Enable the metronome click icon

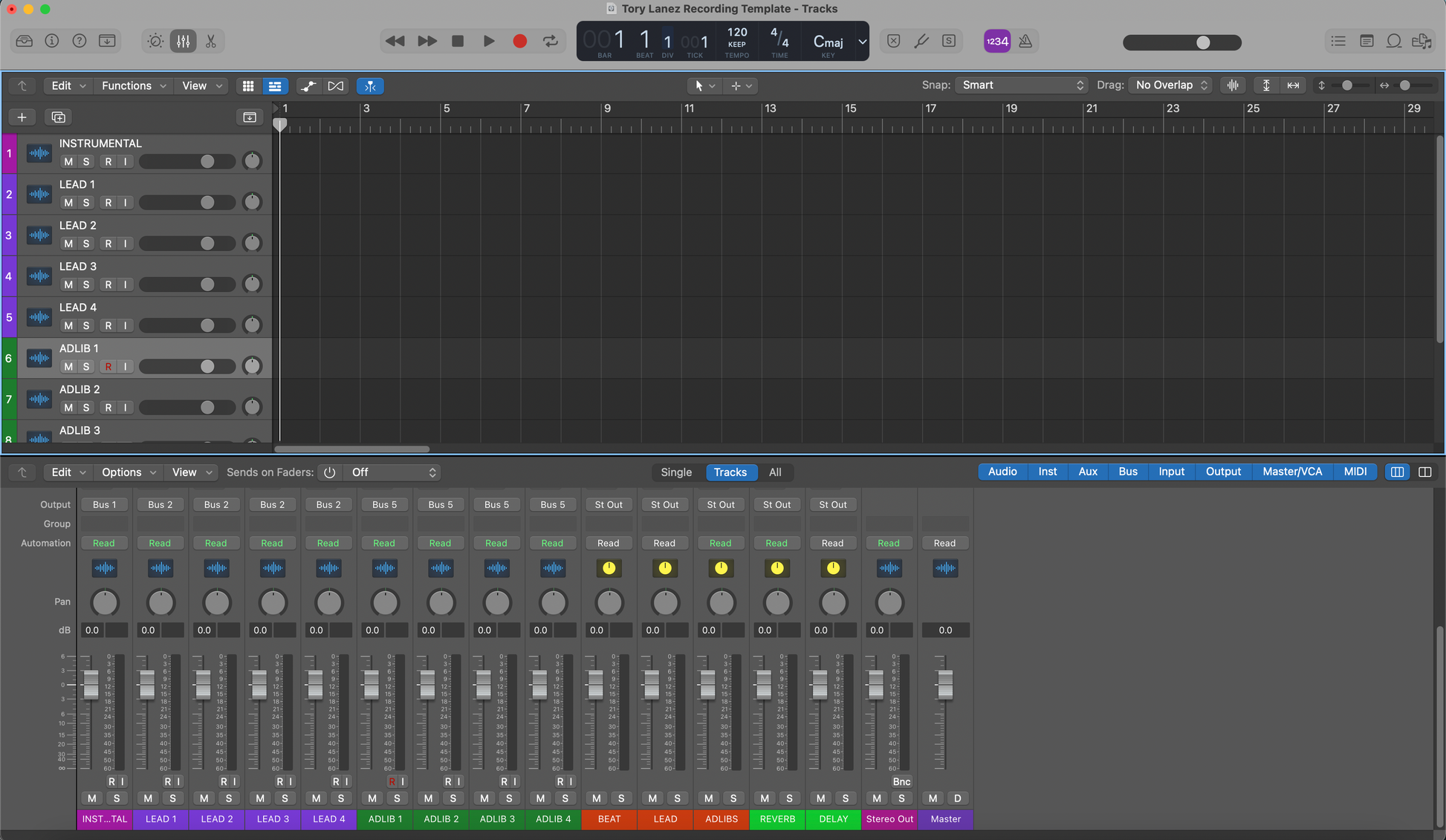coord(1025,41)
